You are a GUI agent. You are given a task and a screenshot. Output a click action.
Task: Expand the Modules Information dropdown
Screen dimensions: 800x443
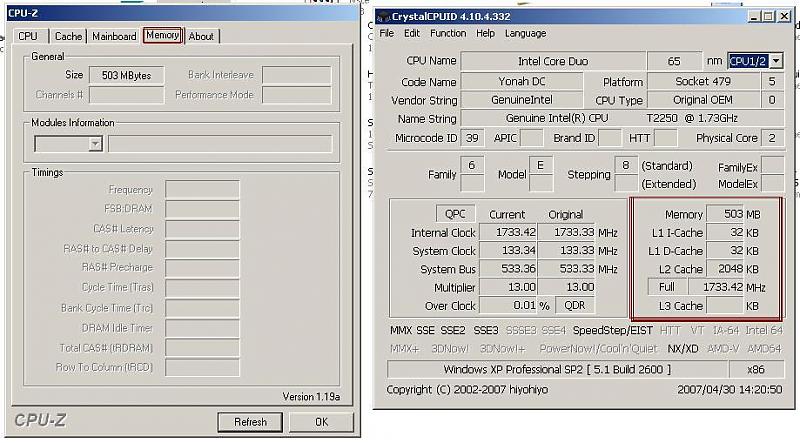[95, 143]
